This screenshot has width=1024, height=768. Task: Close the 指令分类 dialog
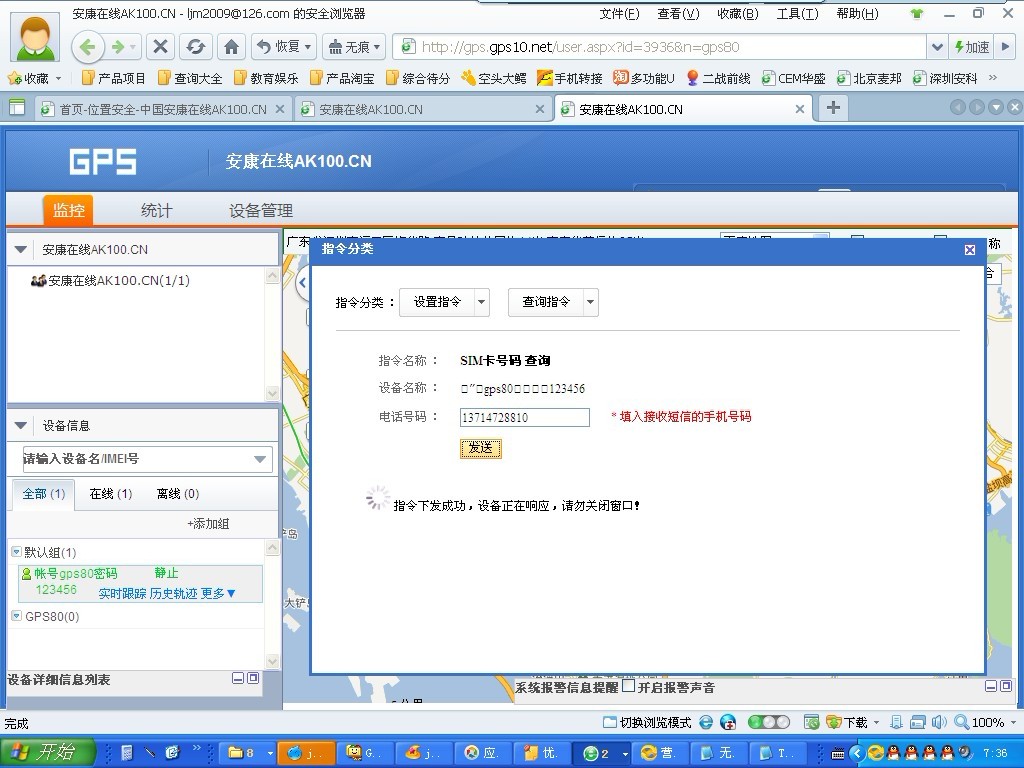click(x=970, y=249)
